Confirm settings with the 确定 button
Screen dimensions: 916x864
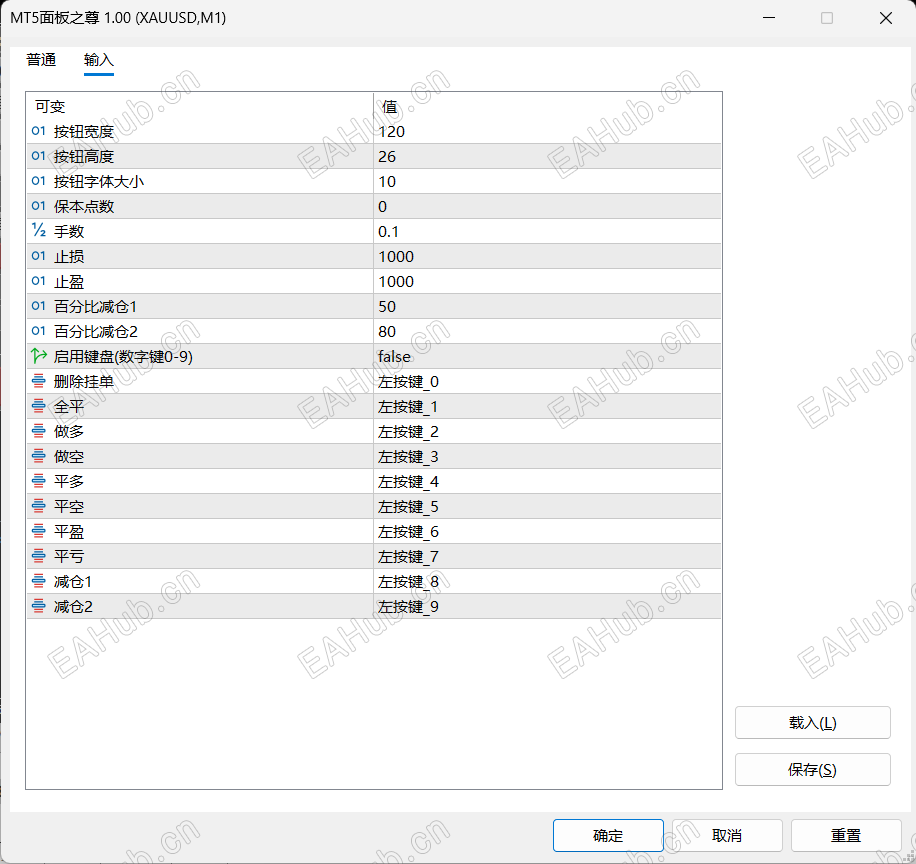pyautogui.click(x=608, y=835)
